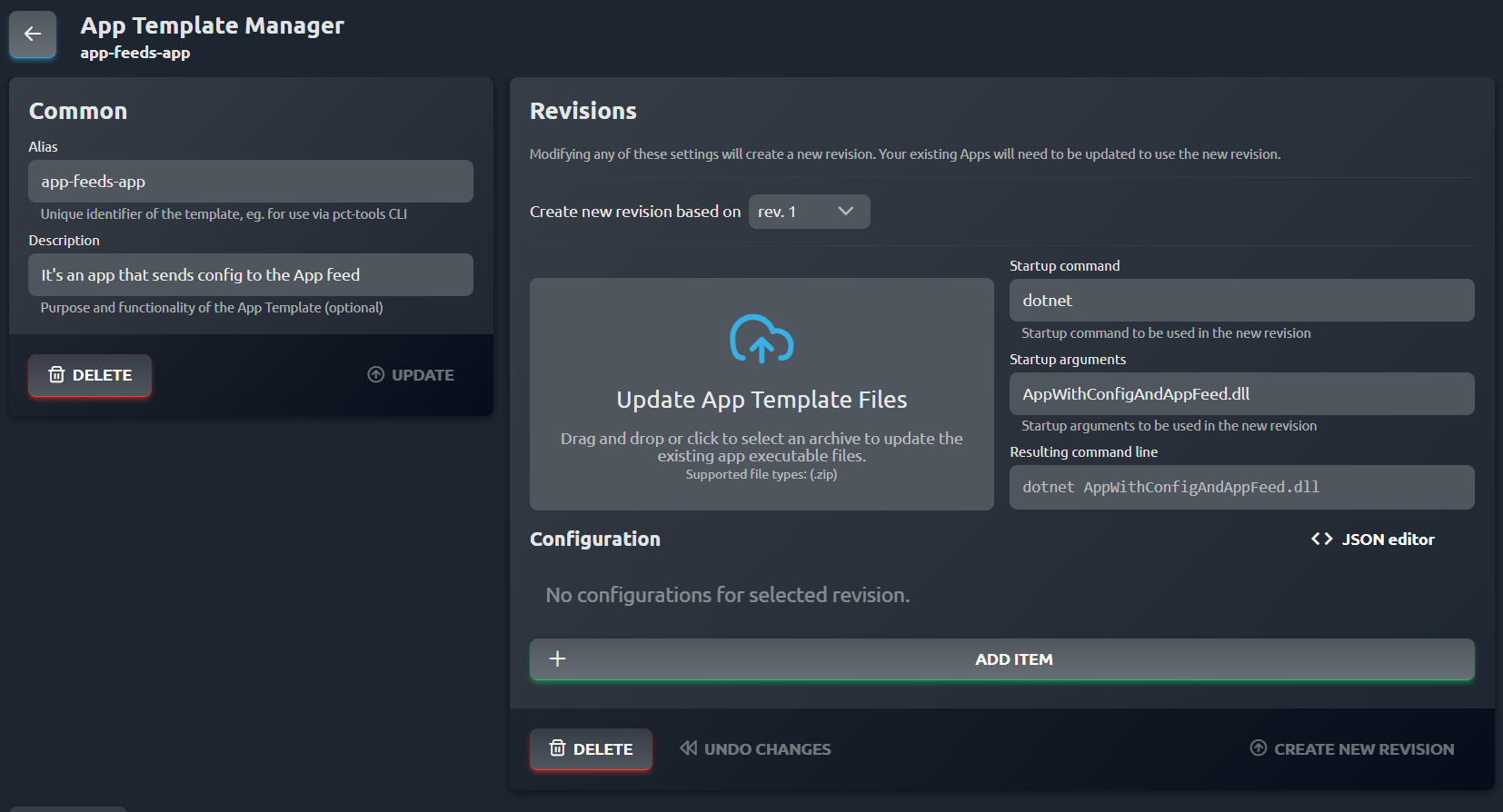Click Undo Changes
Viewport: 1503px width, 812px height.
[x=755, y=749]
